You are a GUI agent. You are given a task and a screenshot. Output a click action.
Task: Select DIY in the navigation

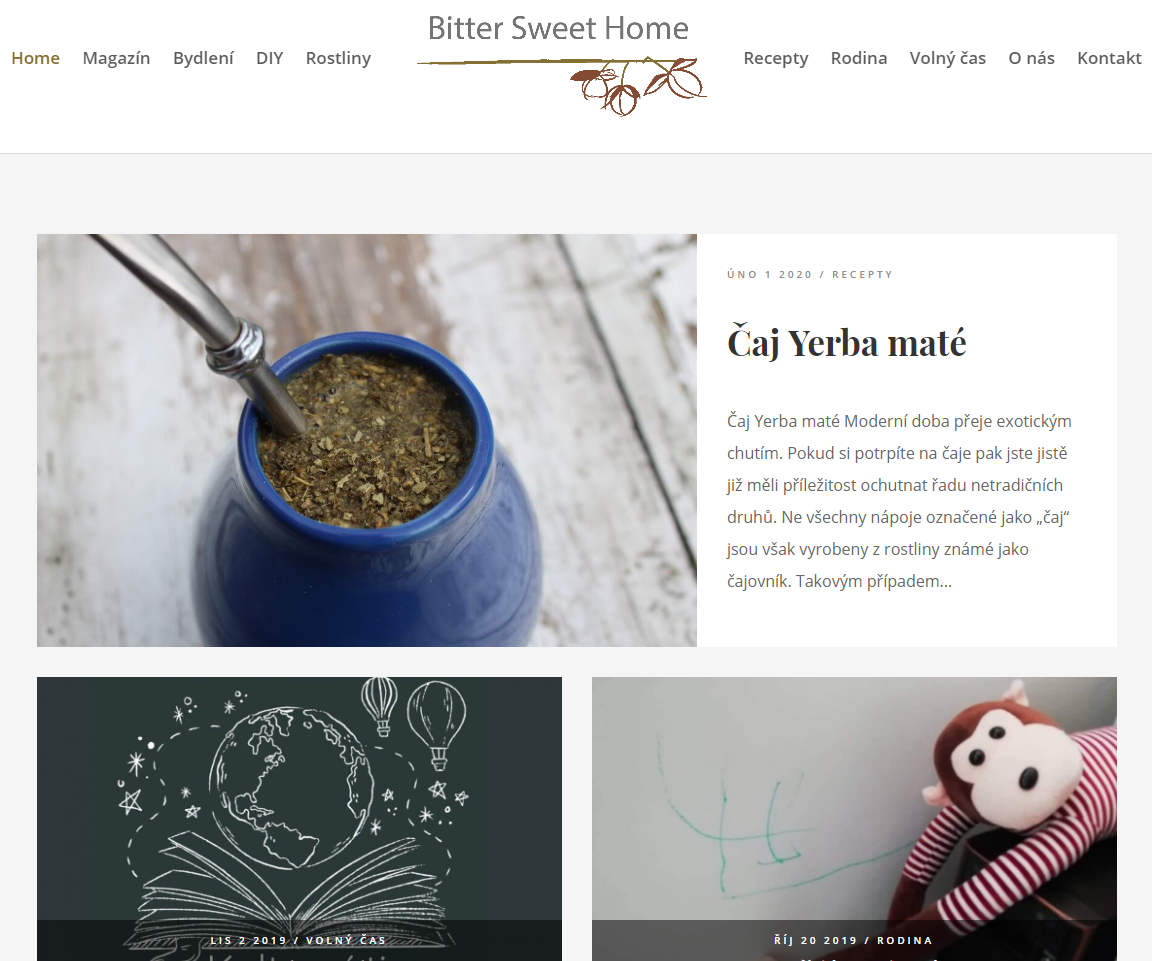click(x=270, y=58)
